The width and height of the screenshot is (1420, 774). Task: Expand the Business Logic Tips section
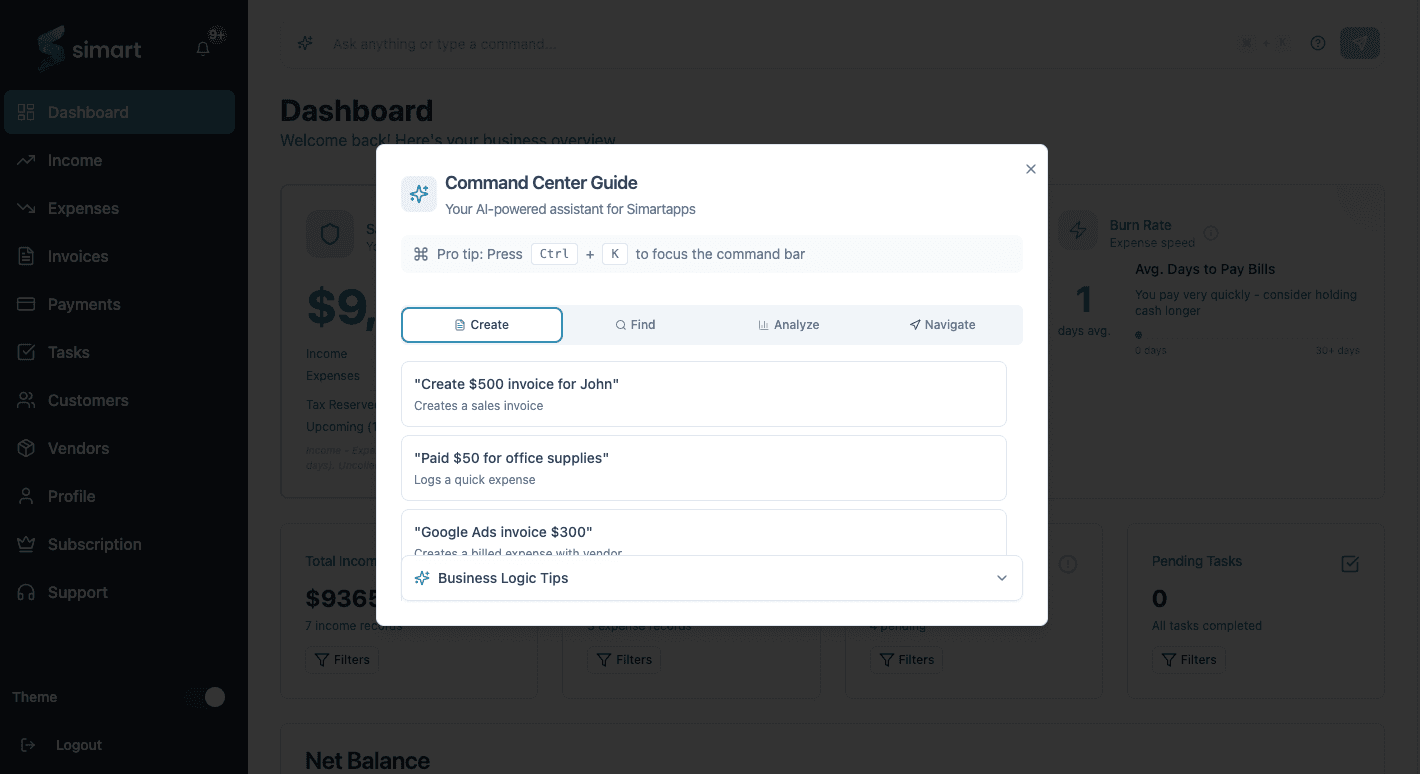[x=711, y=578]
